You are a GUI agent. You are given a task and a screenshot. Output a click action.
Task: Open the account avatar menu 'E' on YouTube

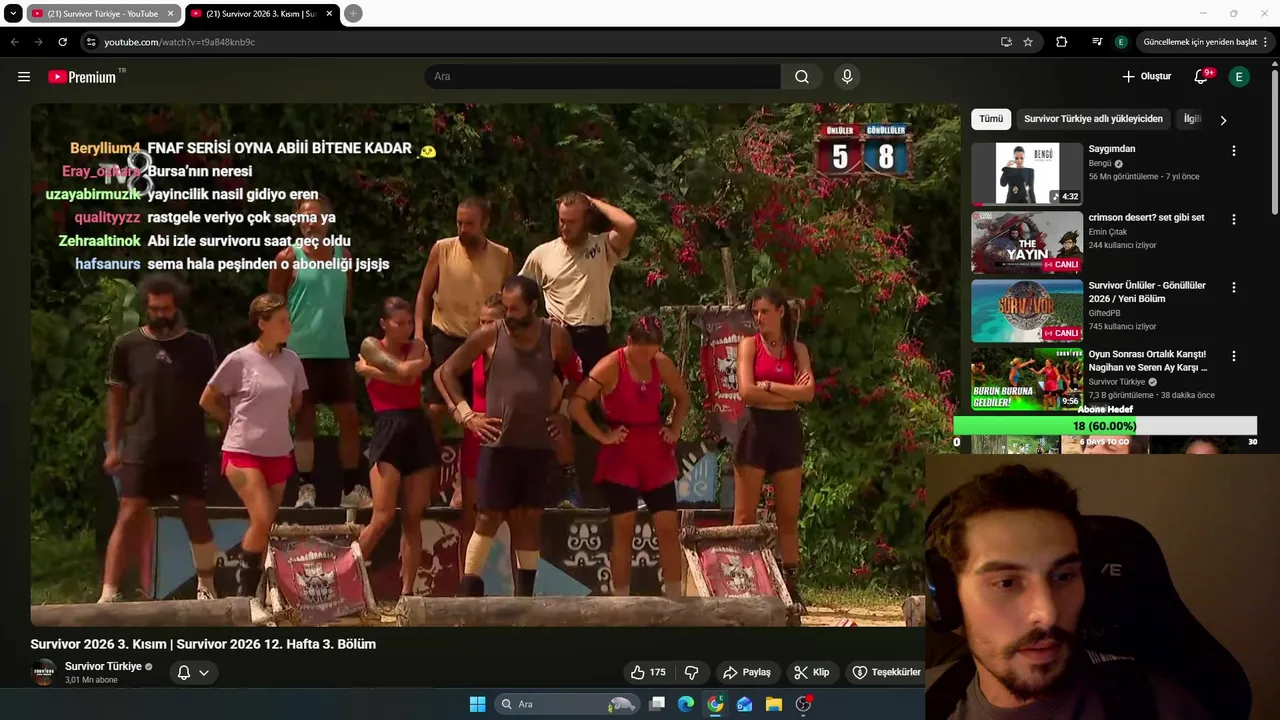[1239, 76]
